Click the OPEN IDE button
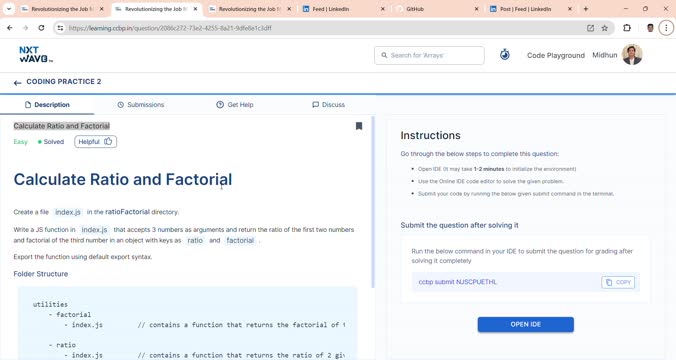This screenshot has width=676, height=360. [526, 324]
